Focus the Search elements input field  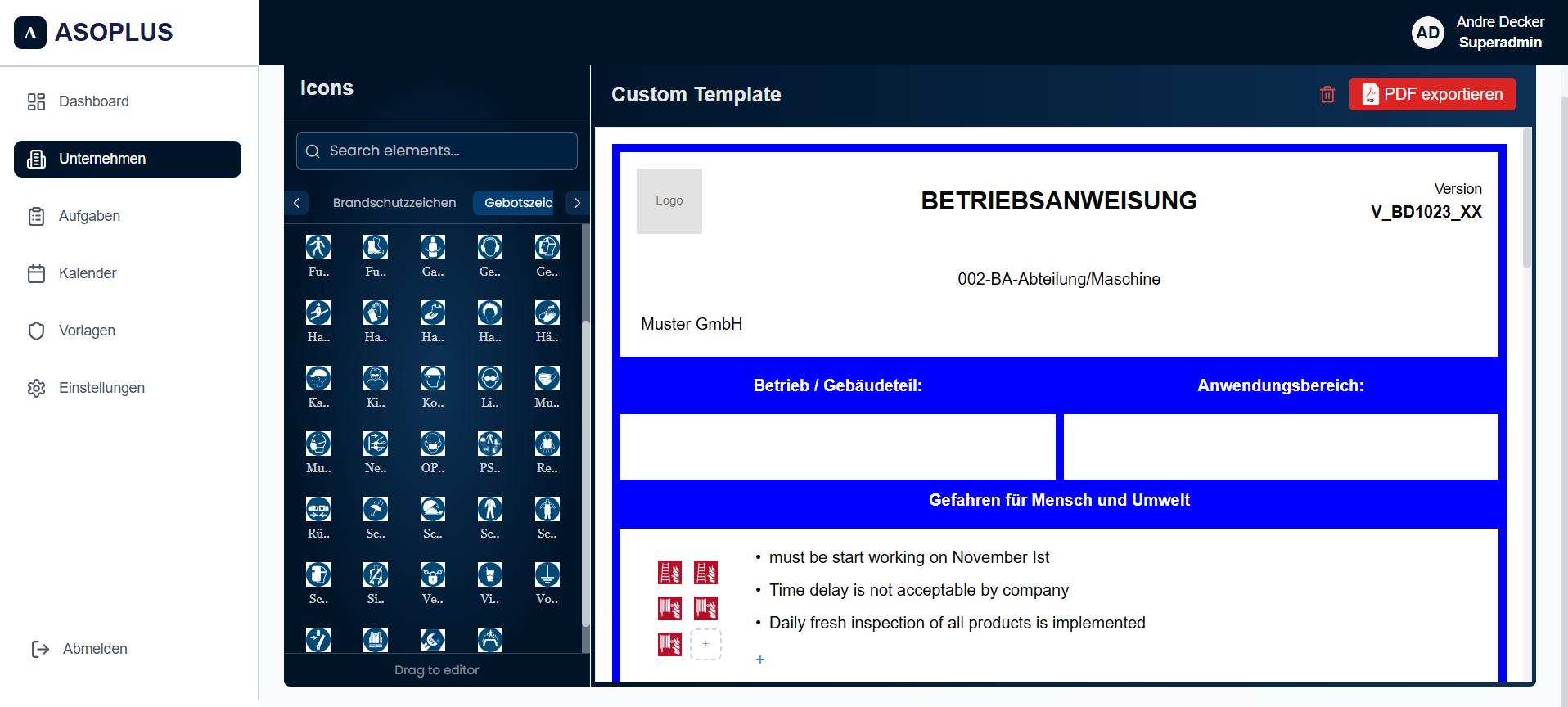tap(437, 151)
